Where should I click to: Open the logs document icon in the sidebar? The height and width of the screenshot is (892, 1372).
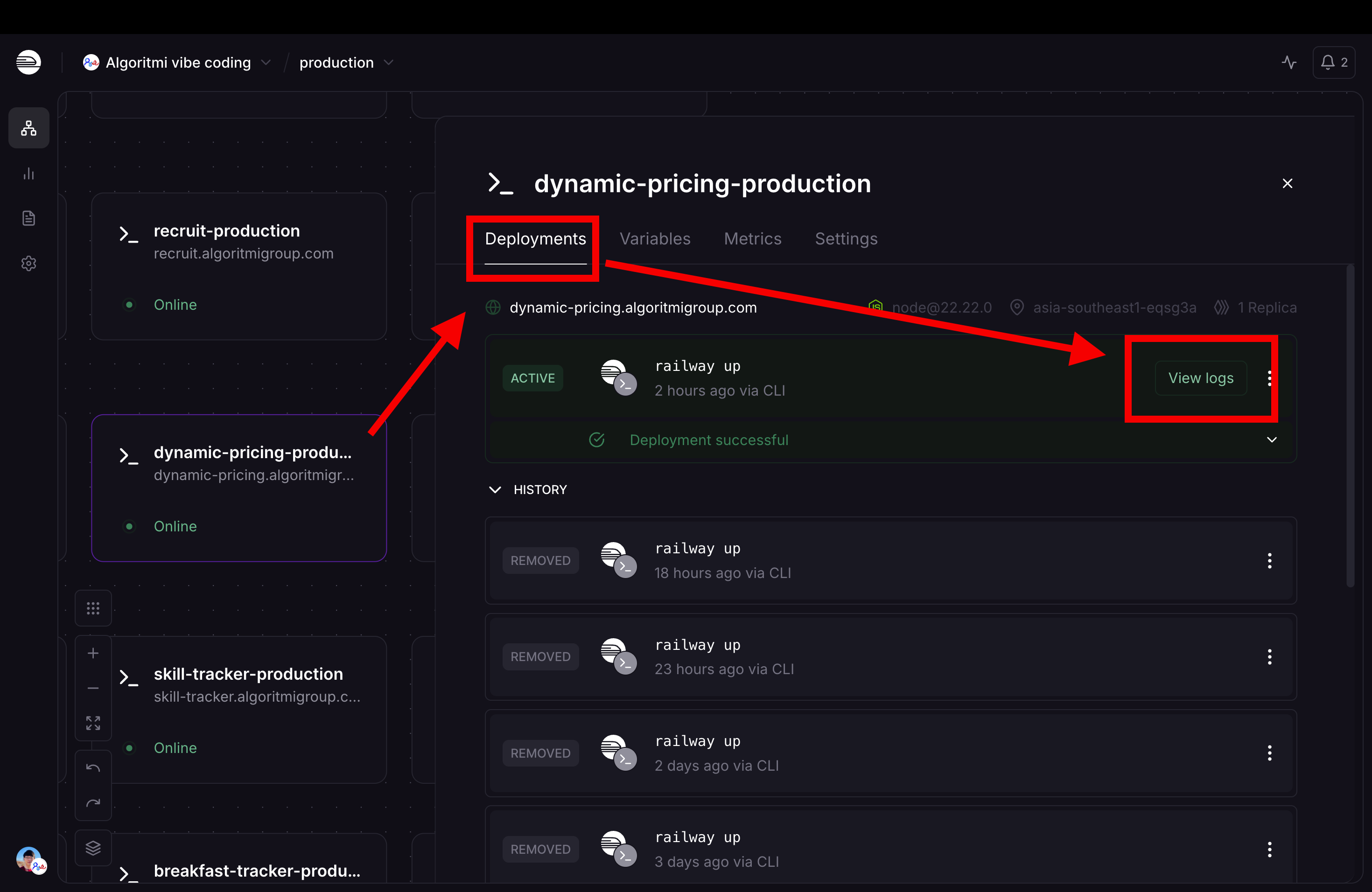(x=28, y=218)
